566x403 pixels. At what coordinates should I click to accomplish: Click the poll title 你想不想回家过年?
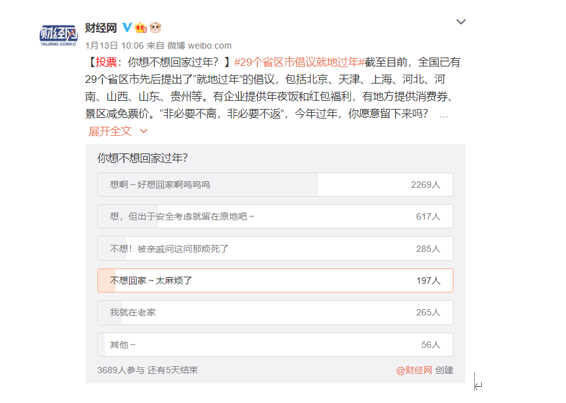click(143, 158)
